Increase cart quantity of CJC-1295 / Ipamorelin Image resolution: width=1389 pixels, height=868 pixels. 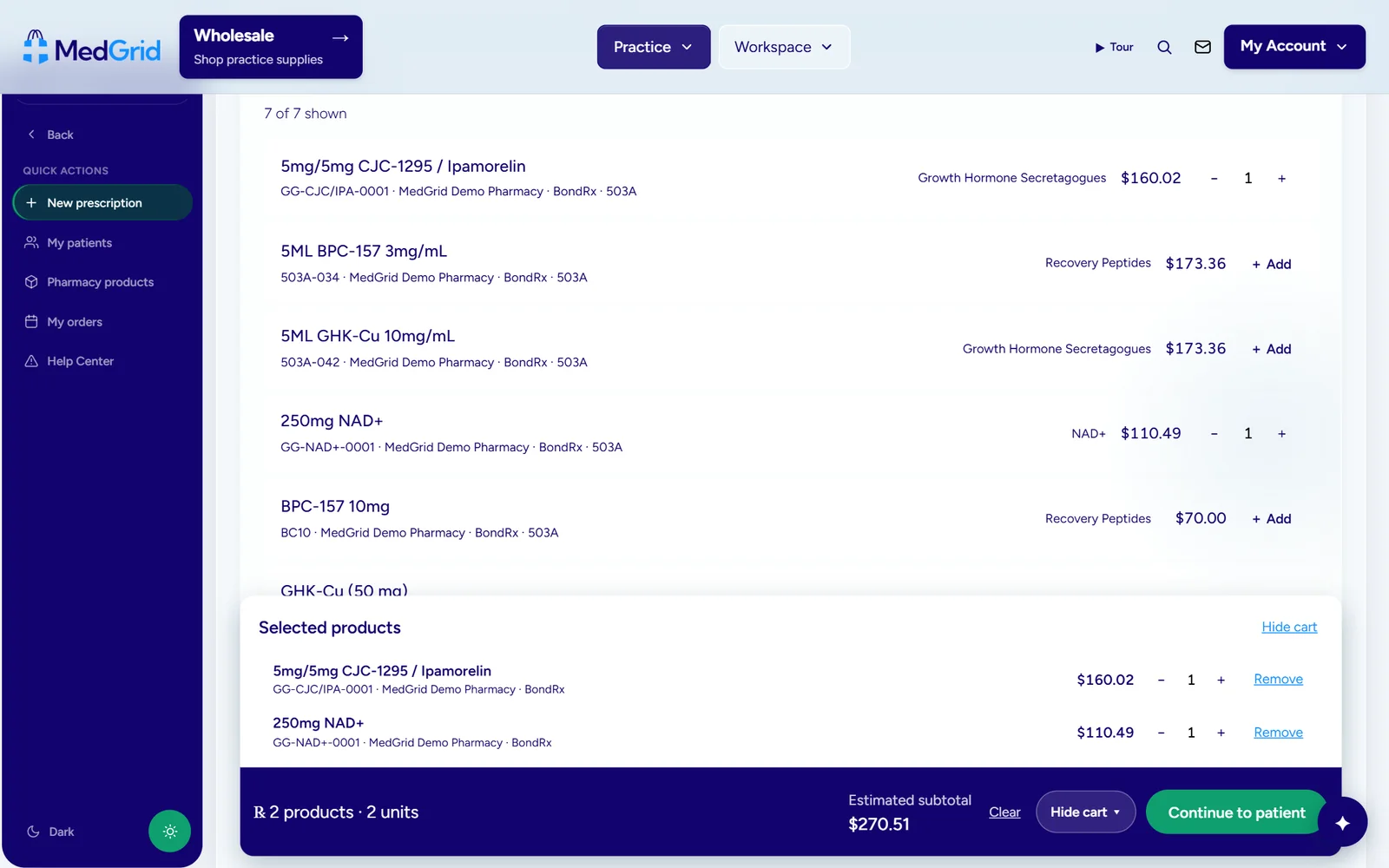pos(1221,680)
